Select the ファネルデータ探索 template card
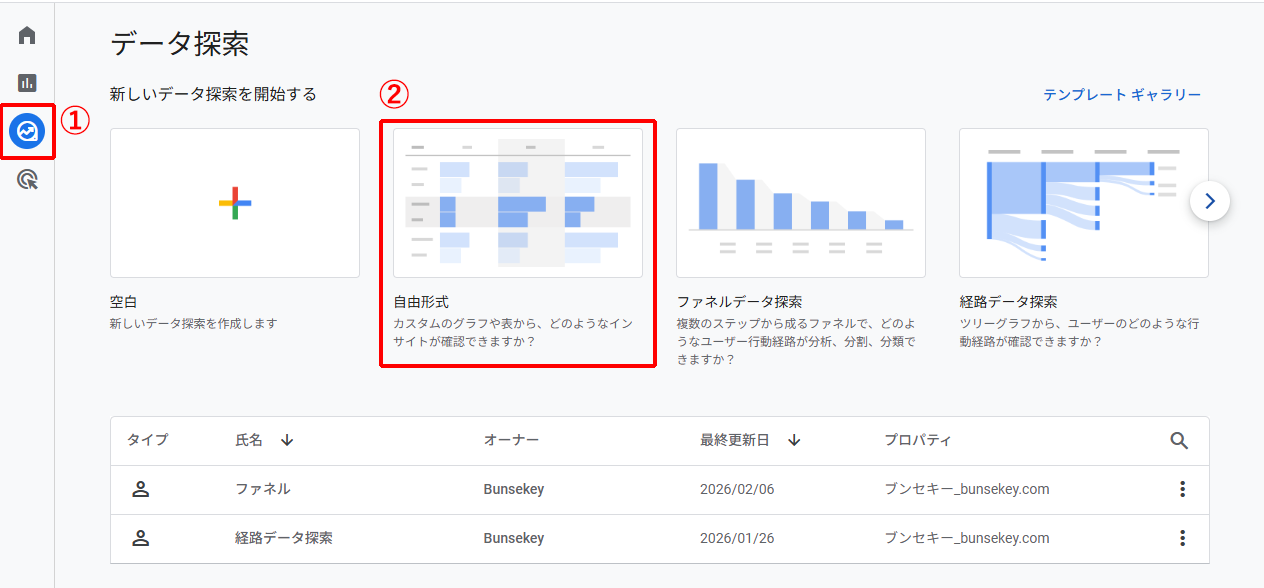The width and height of the screenshot is (1264, 588). point(800,202)
